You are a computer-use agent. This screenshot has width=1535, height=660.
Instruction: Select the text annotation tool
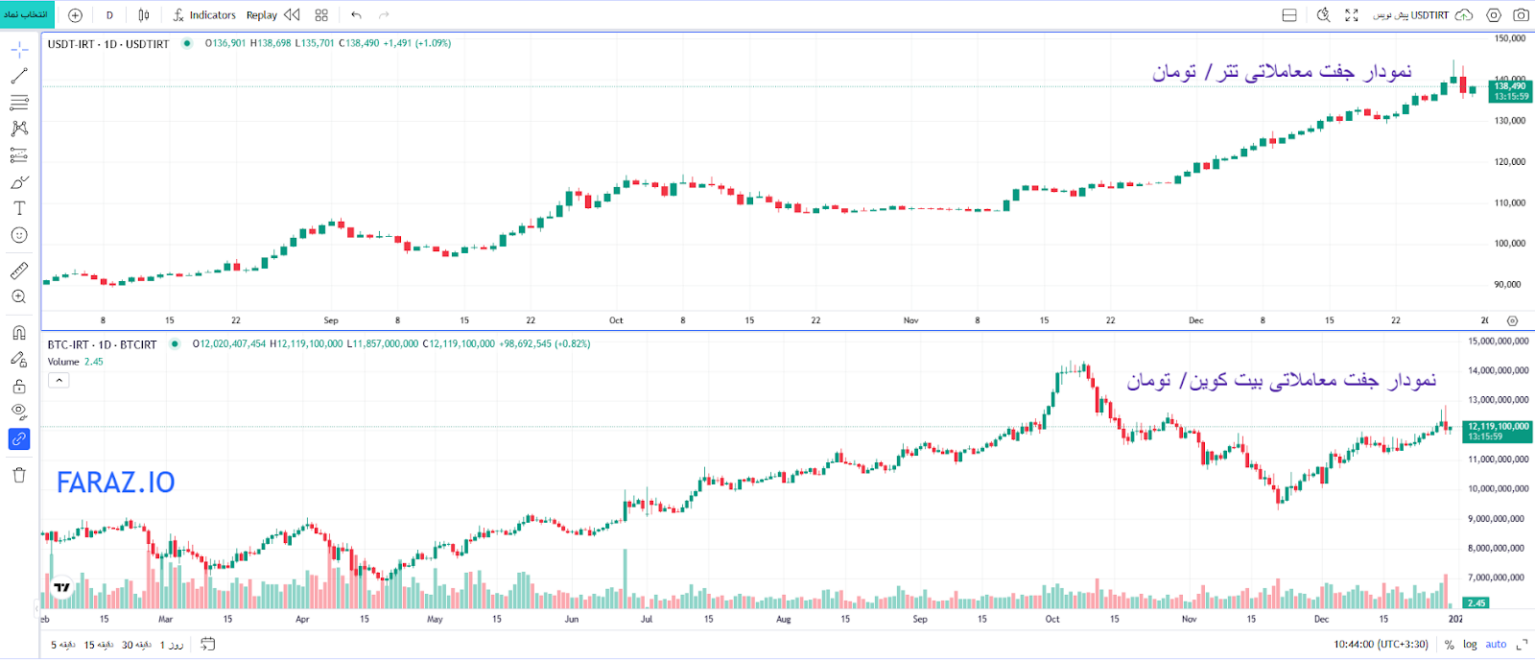pos(19,208)
